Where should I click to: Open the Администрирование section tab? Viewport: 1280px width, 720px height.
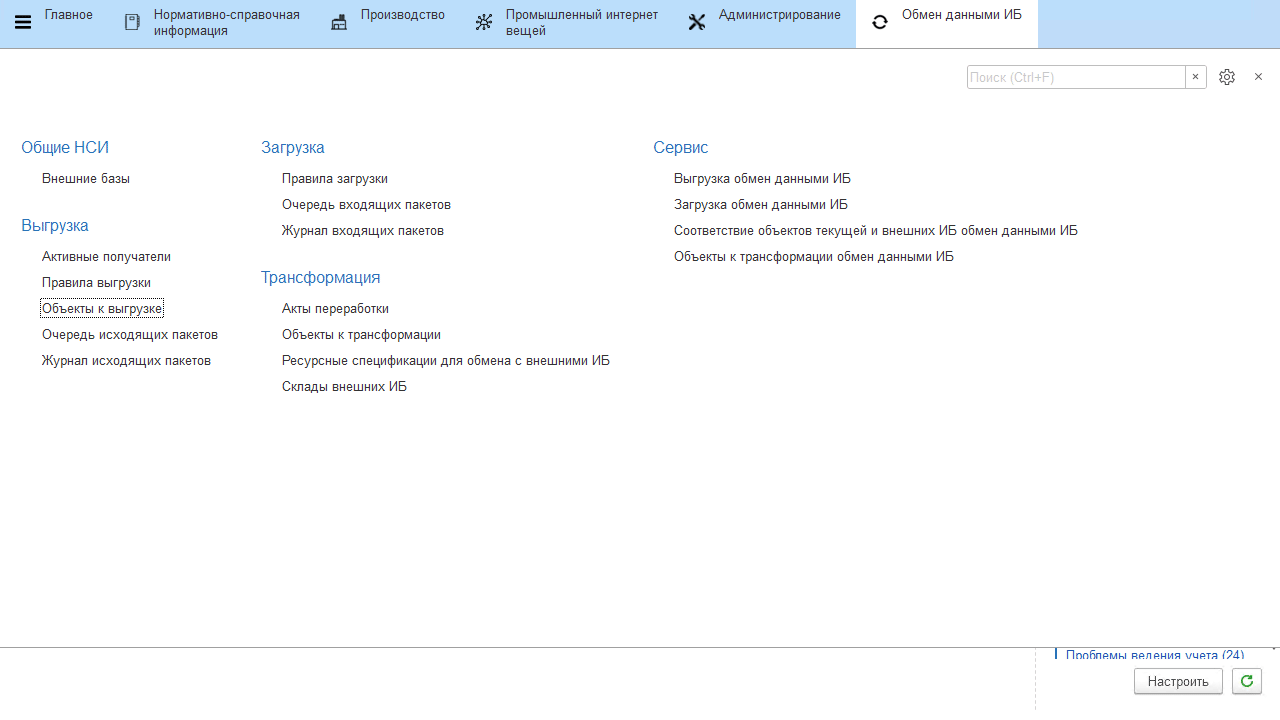(779, 15)
